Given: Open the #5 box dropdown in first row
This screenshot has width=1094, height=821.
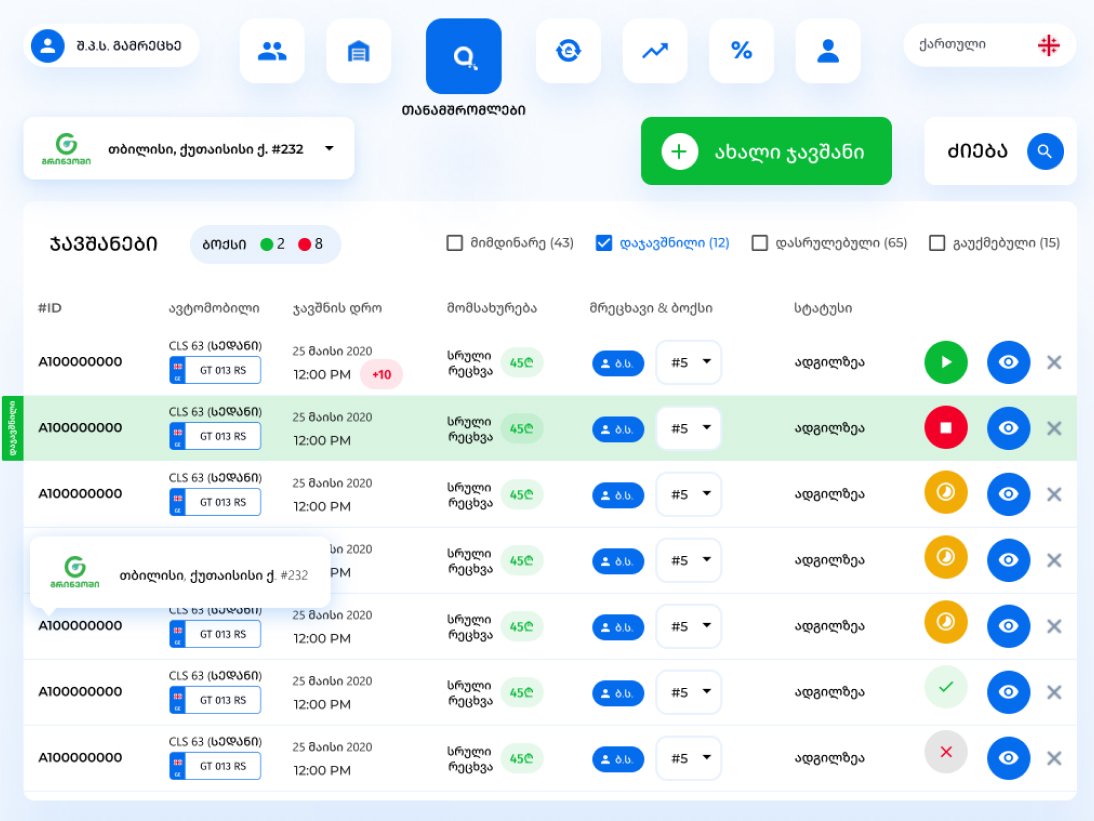Looking at the screenshot, I should (689, 362).
